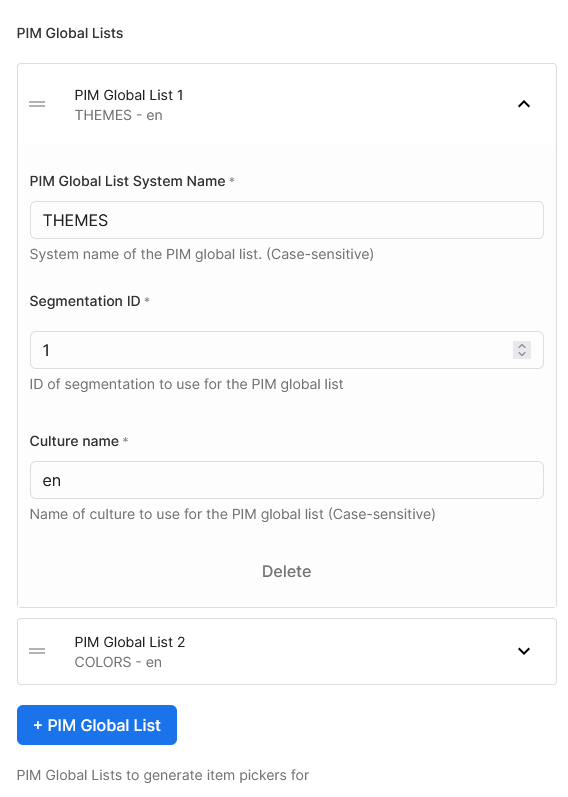
Task: Click the PIM Global List 2 header title
Action: 130,642
